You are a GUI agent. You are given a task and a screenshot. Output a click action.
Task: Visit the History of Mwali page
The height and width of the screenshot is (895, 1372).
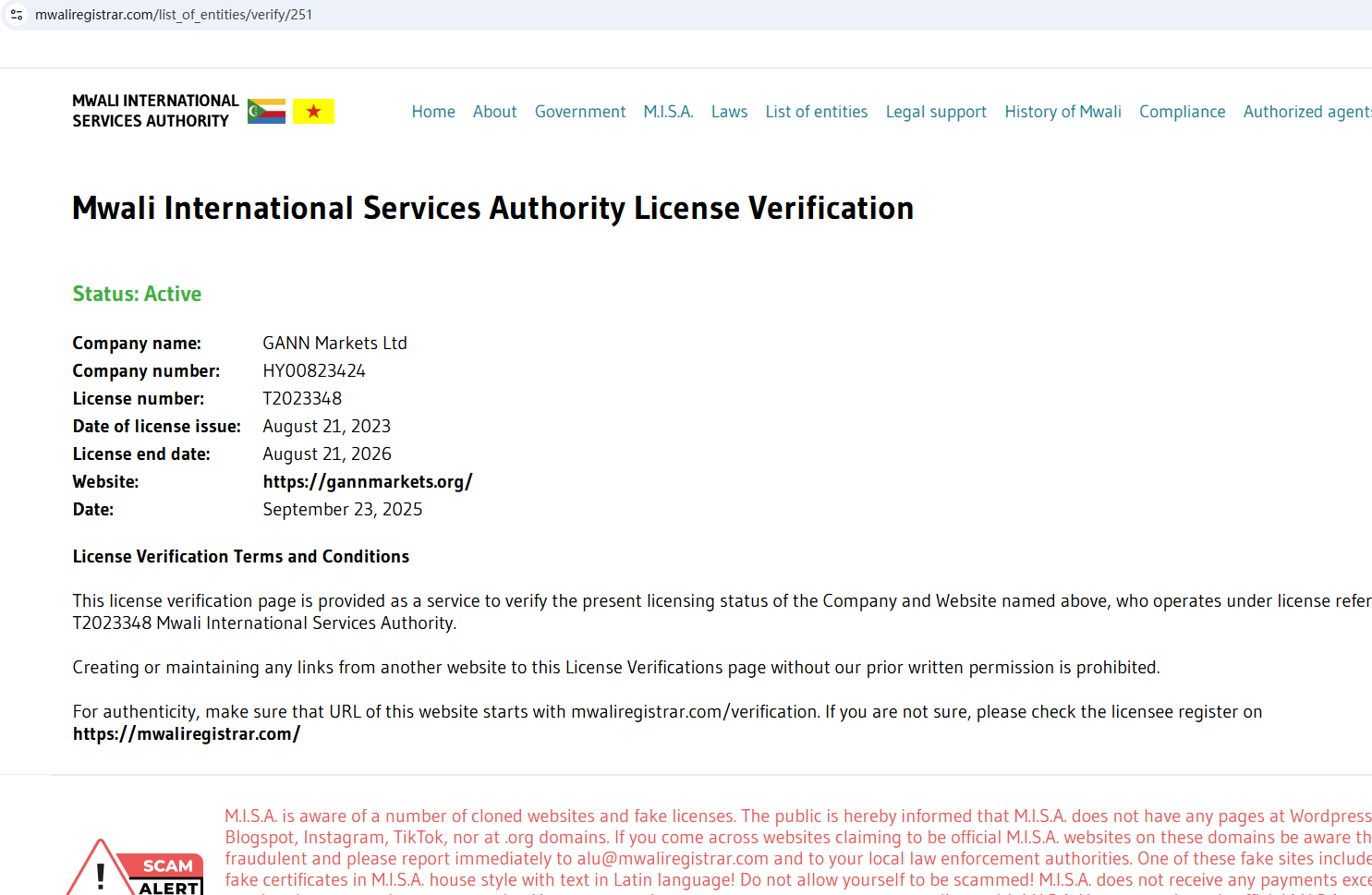point(1062,112)
